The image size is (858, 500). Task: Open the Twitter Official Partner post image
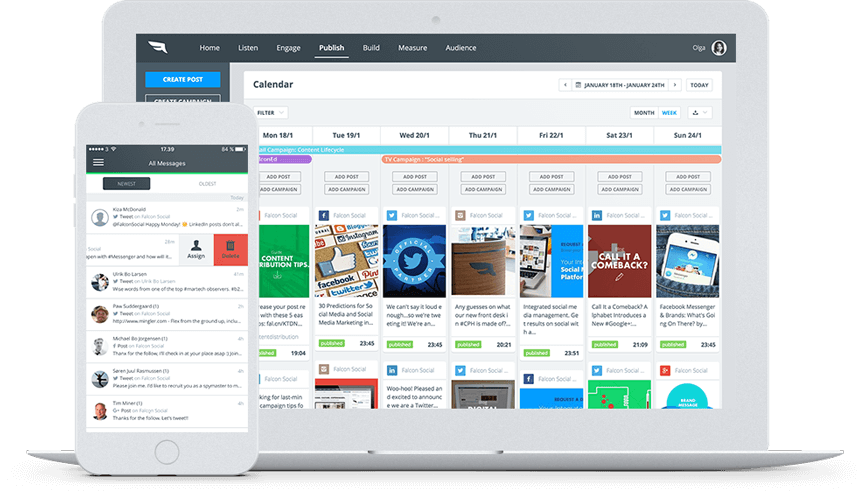pyautogui.click(x=414, y=261)
